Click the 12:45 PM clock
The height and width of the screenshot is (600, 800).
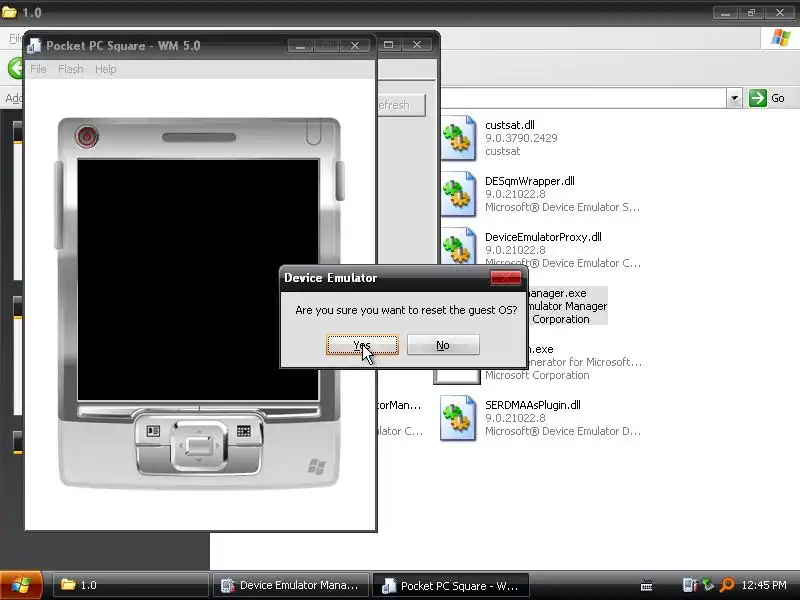click(x=764, y=585)
